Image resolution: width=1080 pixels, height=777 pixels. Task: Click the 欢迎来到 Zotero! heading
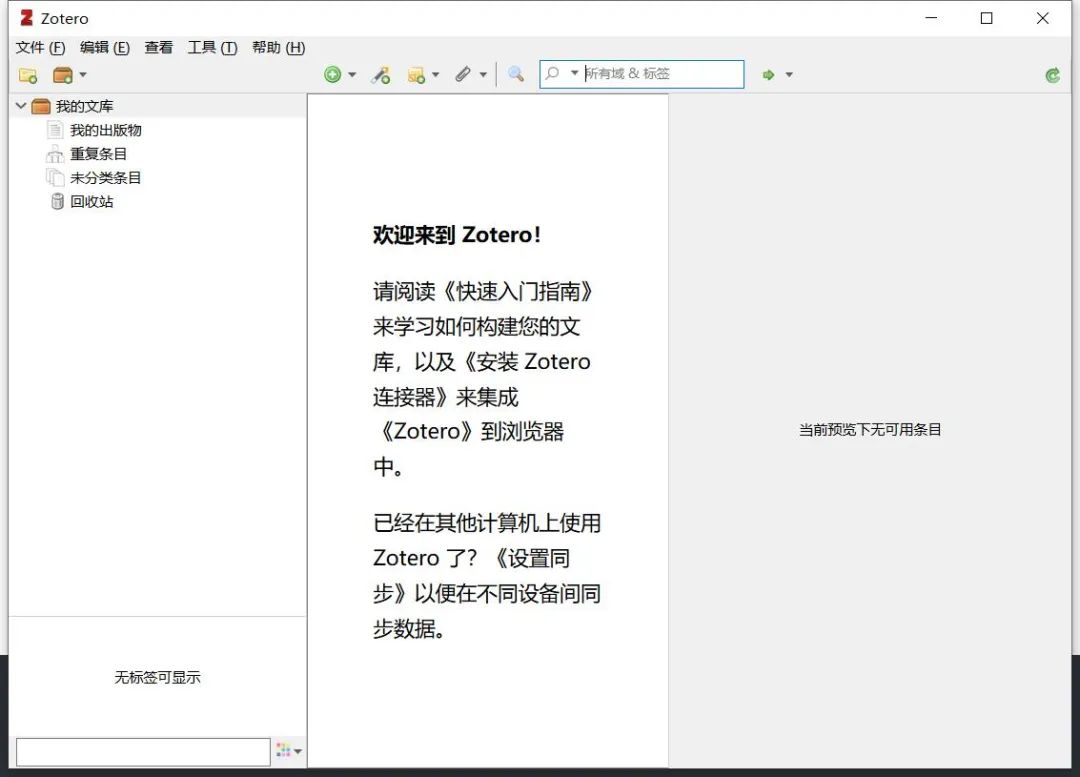click(x=457, y=235)
